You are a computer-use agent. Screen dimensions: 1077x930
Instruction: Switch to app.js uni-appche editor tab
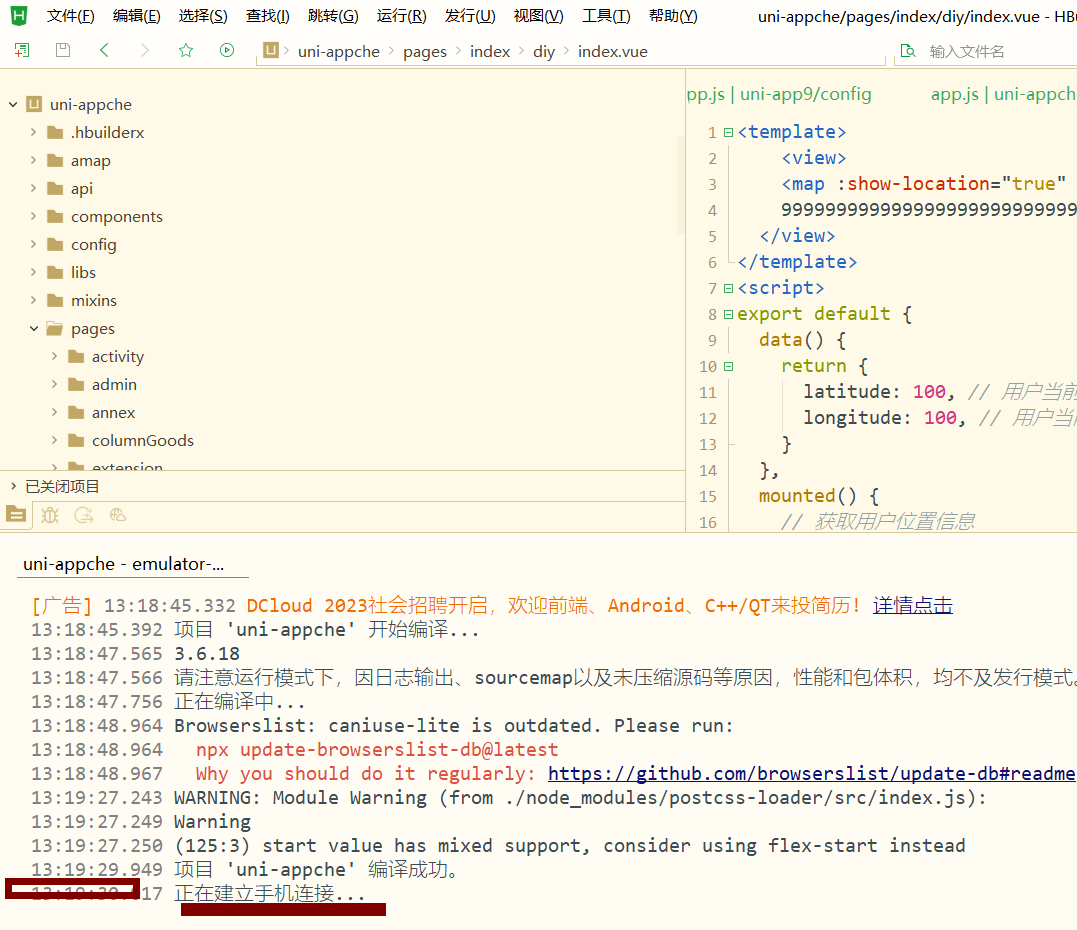point(1004,94)
